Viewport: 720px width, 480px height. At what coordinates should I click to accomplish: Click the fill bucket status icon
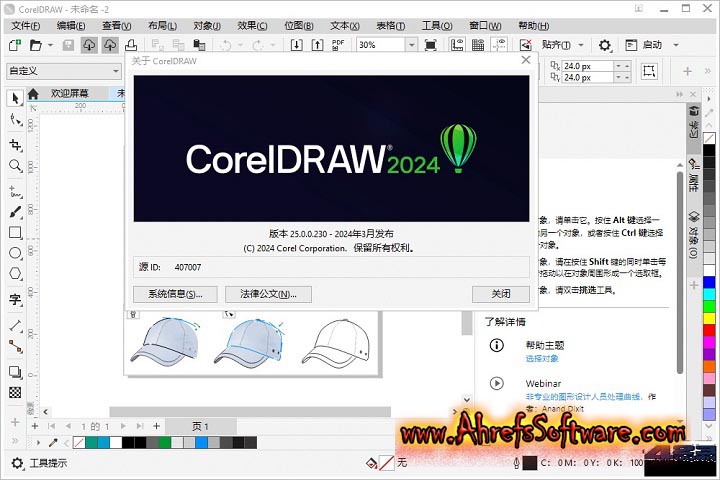point(371,463)
